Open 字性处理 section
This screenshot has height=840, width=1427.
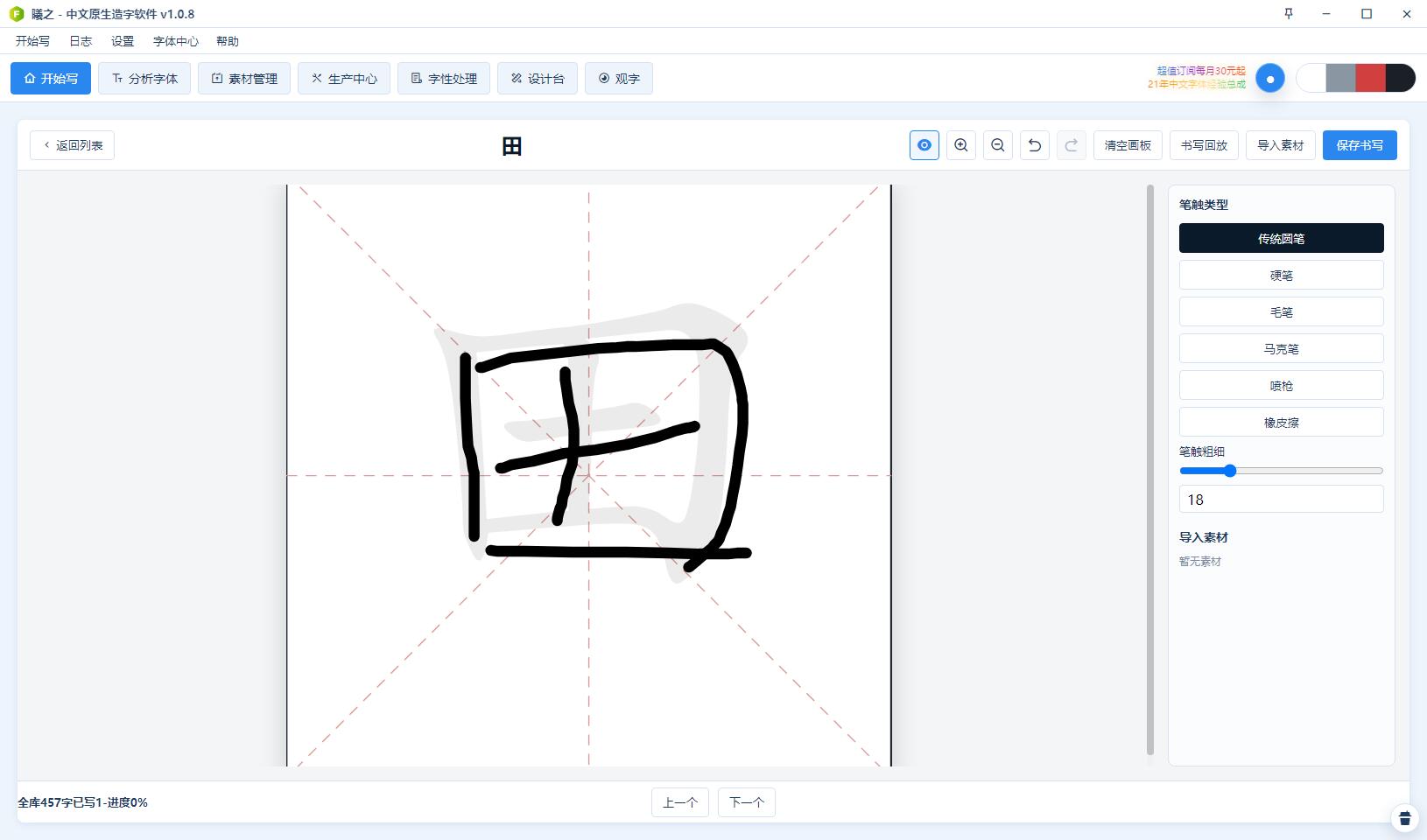point(444,78)
